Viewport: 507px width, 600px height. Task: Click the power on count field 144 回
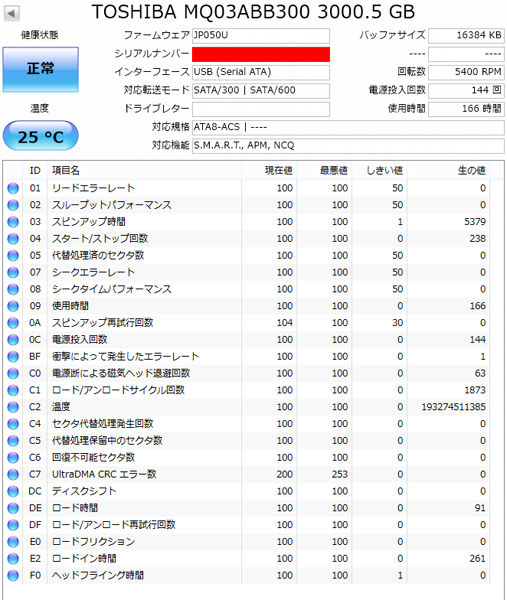pos(466,91)
